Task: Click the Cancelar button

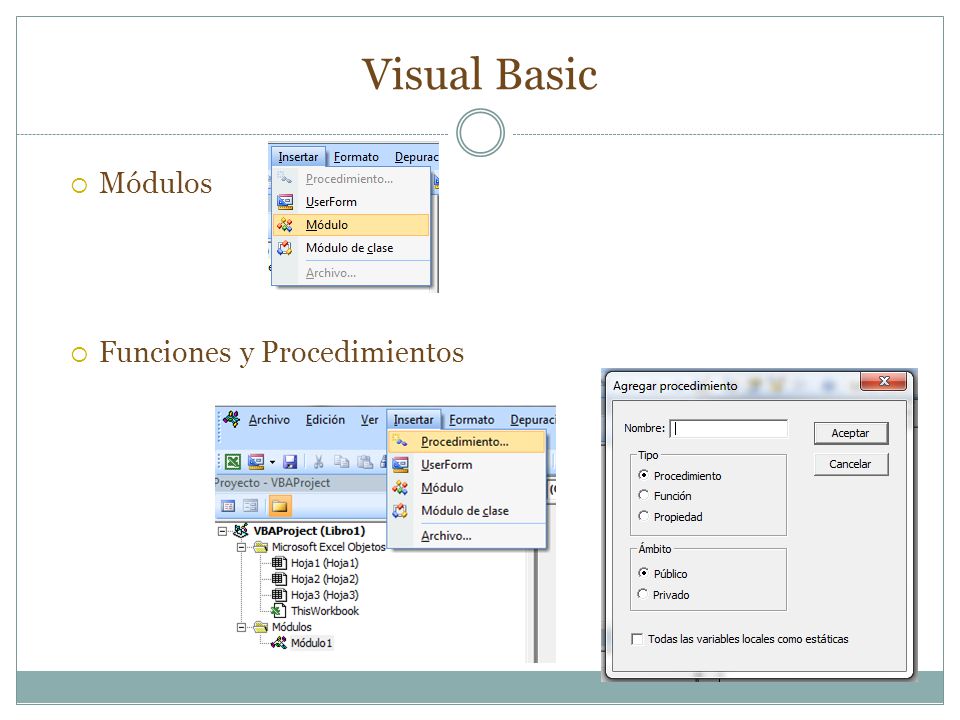Action: [850, 464]
